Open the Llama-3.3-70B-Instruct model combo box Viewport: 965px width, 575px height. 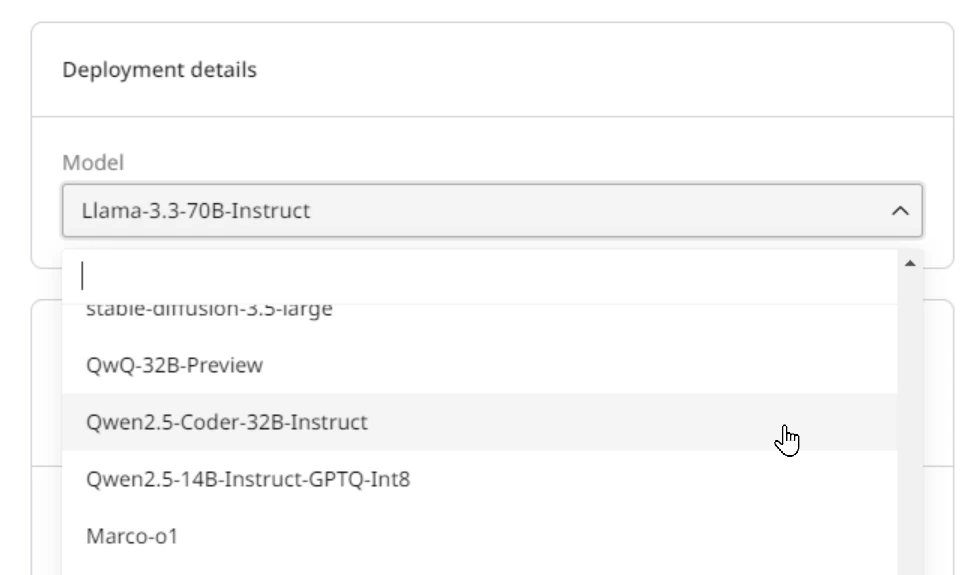pyautogui.click(x=492, y=211)
